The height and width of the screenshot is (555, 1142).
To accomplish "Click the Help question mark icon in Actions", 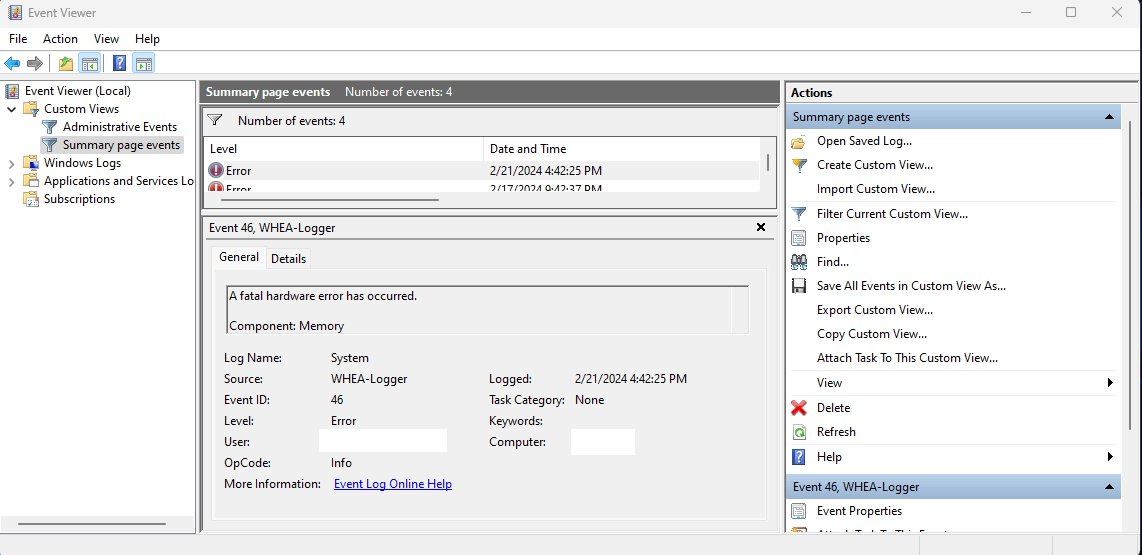I will [x=799, y=457].
